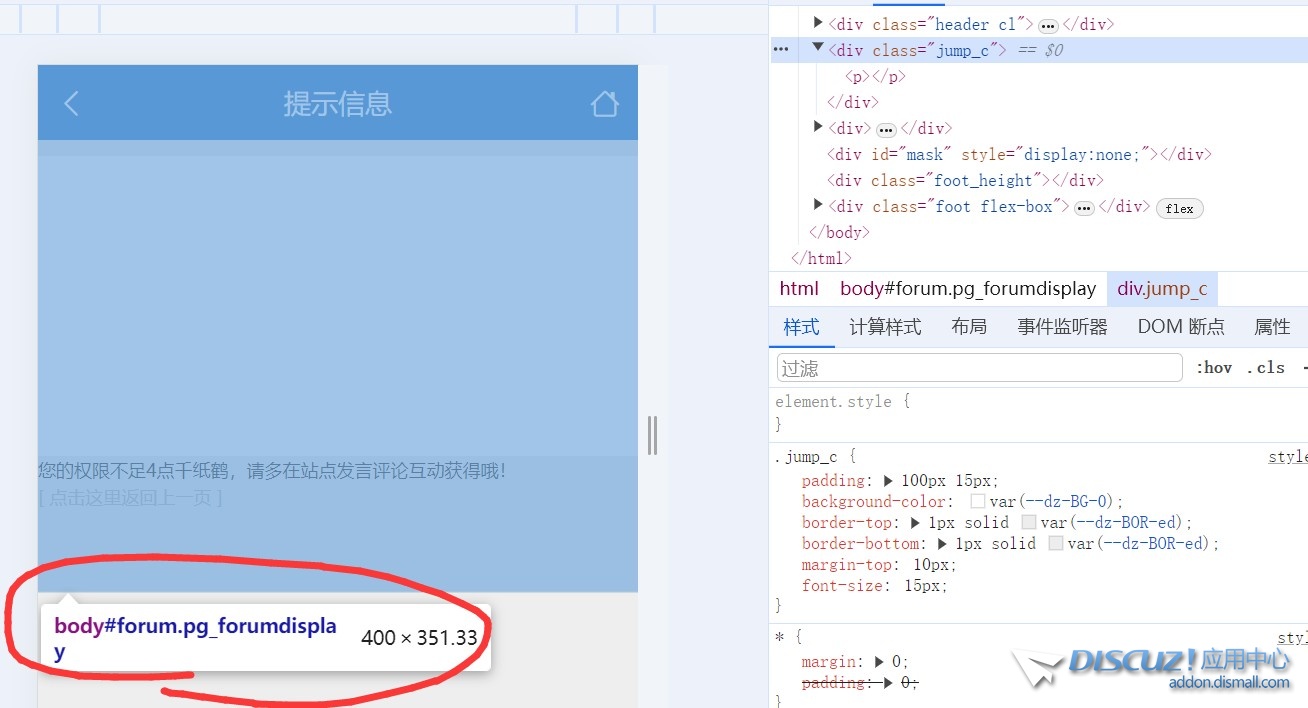Toggle the .cls class editor
Image resolution: width=1308 pixels, height=708 pixels.
(1266, 368)
